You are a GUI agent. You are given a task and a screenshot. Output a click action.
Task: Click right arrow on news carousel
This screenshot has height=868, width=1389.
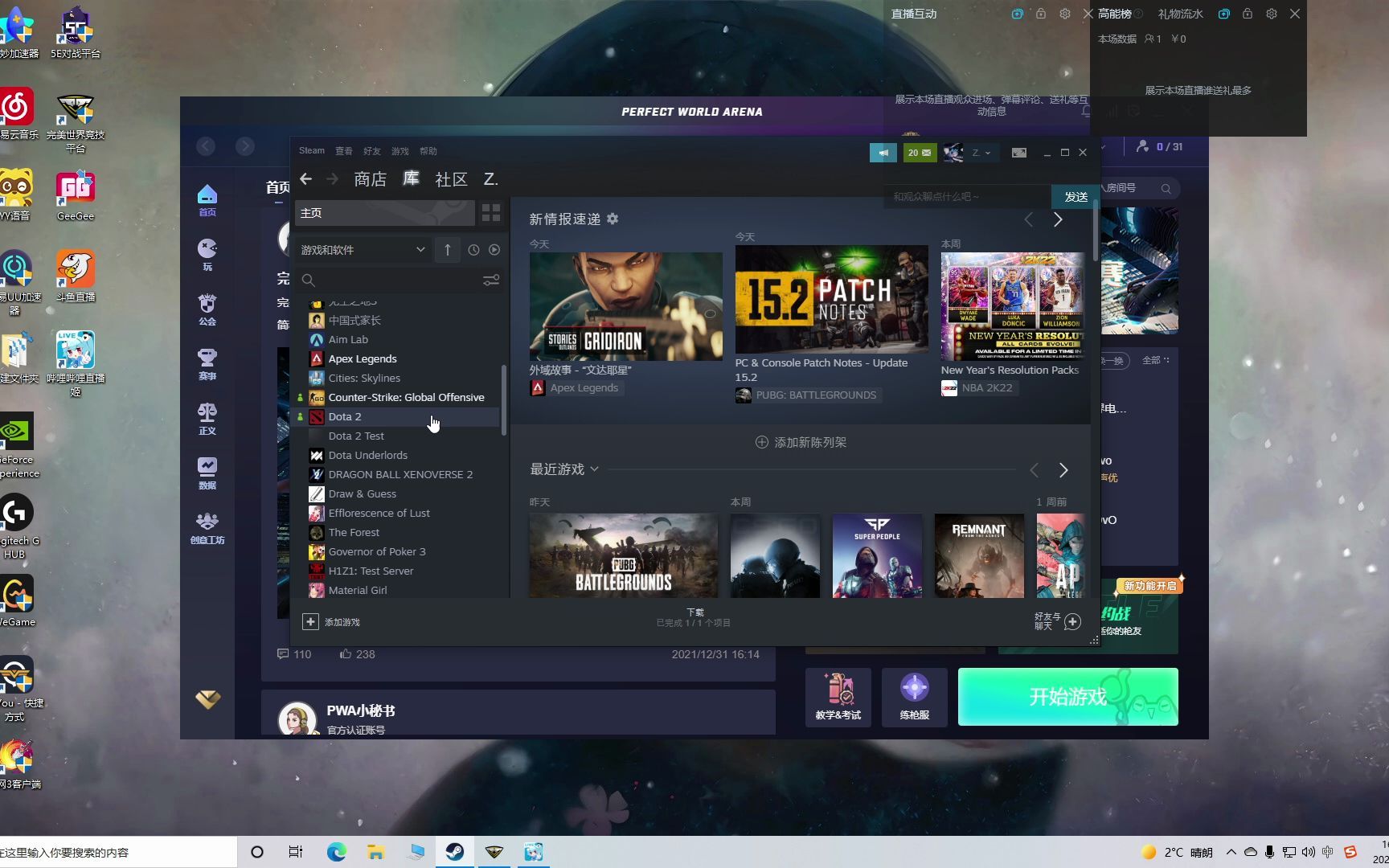point(1058,219)
